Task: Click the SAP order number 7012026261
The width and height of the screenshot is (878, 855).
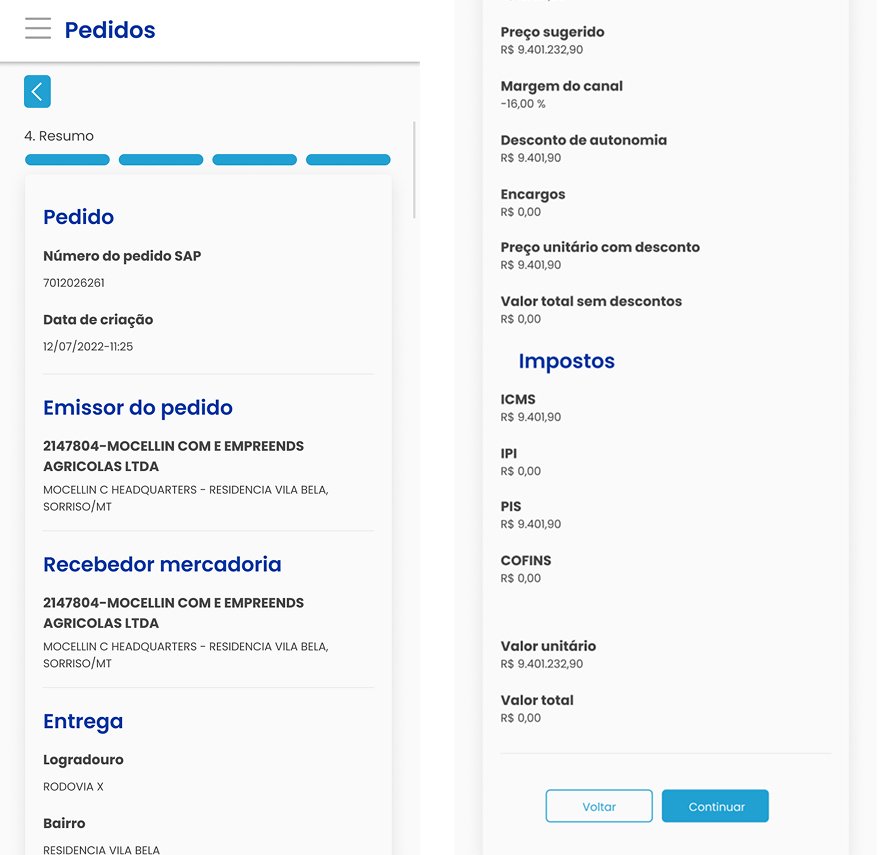Action: pos(74,283)
